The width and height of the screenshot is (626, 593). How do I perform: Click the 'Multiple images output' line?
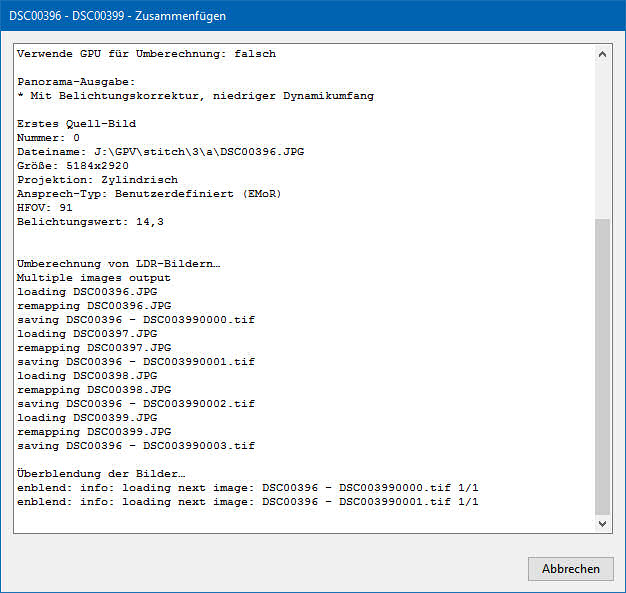93,278
